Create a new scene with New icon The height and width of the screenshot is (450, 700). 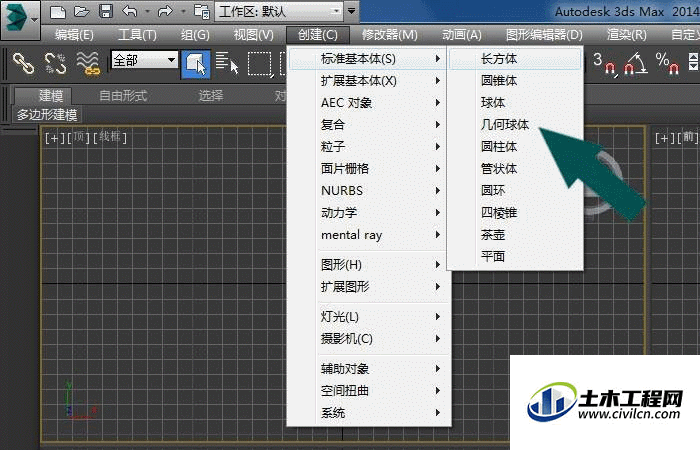pos(58,11)
